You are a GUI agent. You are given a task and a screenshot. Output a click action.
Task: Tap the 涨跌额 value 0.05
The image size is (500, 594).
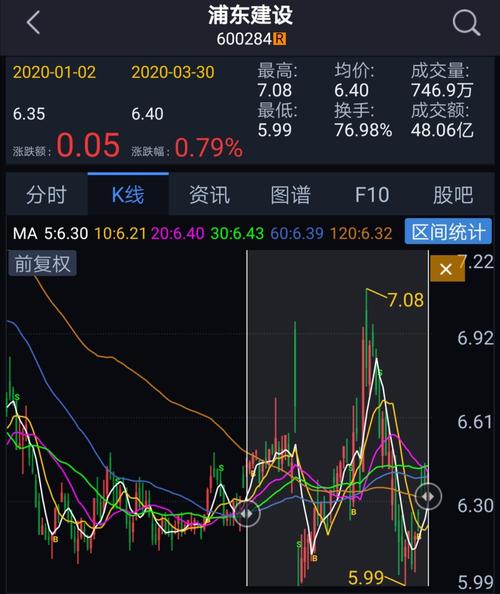[x=88, y=145]
